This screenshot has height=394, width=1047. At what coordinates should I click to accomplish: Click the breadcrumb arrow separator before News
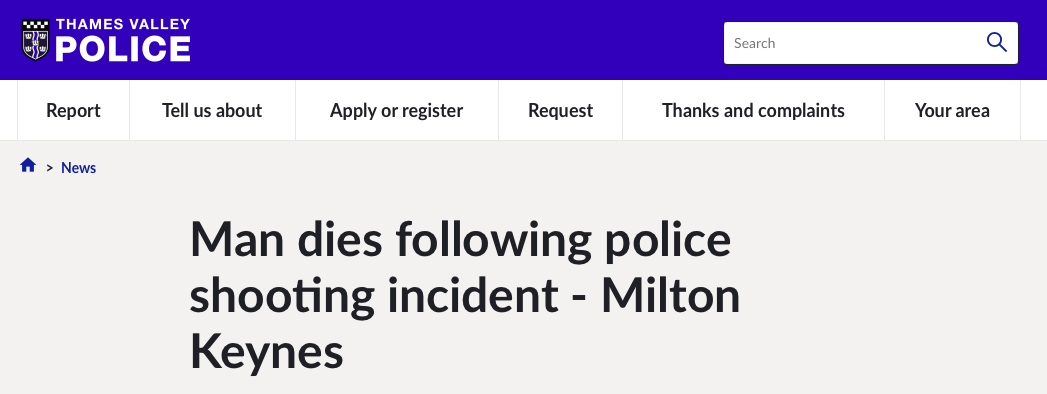point(49,168)
